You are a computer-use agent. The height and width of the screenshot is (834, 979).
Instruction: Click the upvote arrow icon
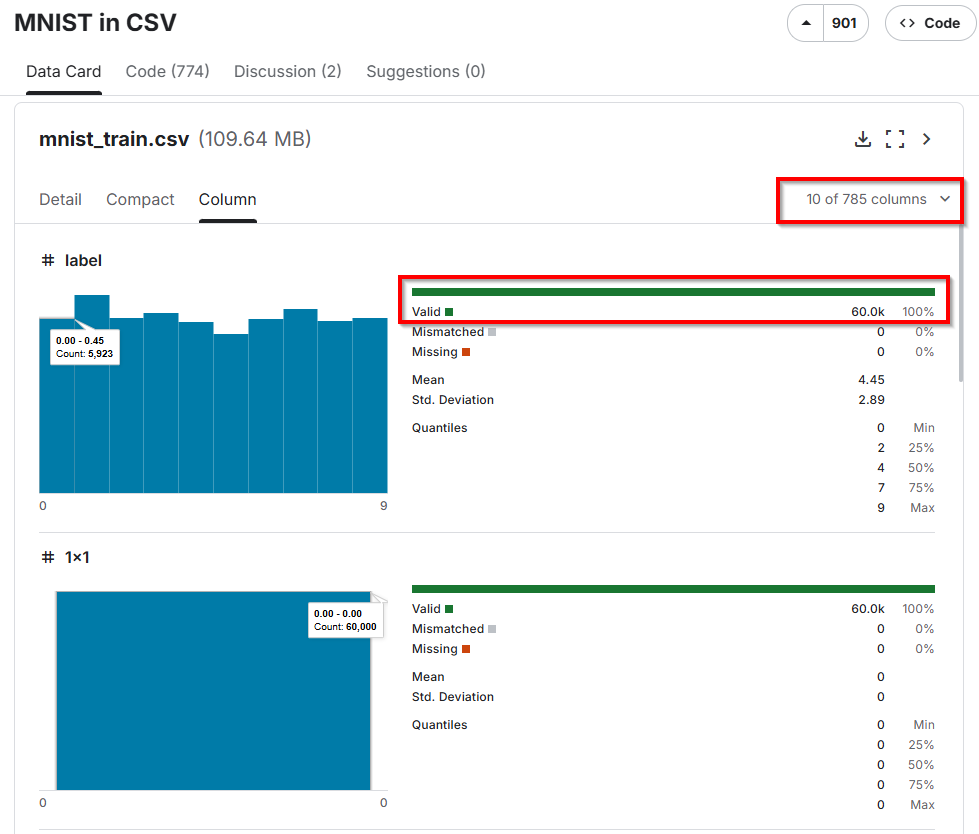pyautogui.click(x=806, y=23)
